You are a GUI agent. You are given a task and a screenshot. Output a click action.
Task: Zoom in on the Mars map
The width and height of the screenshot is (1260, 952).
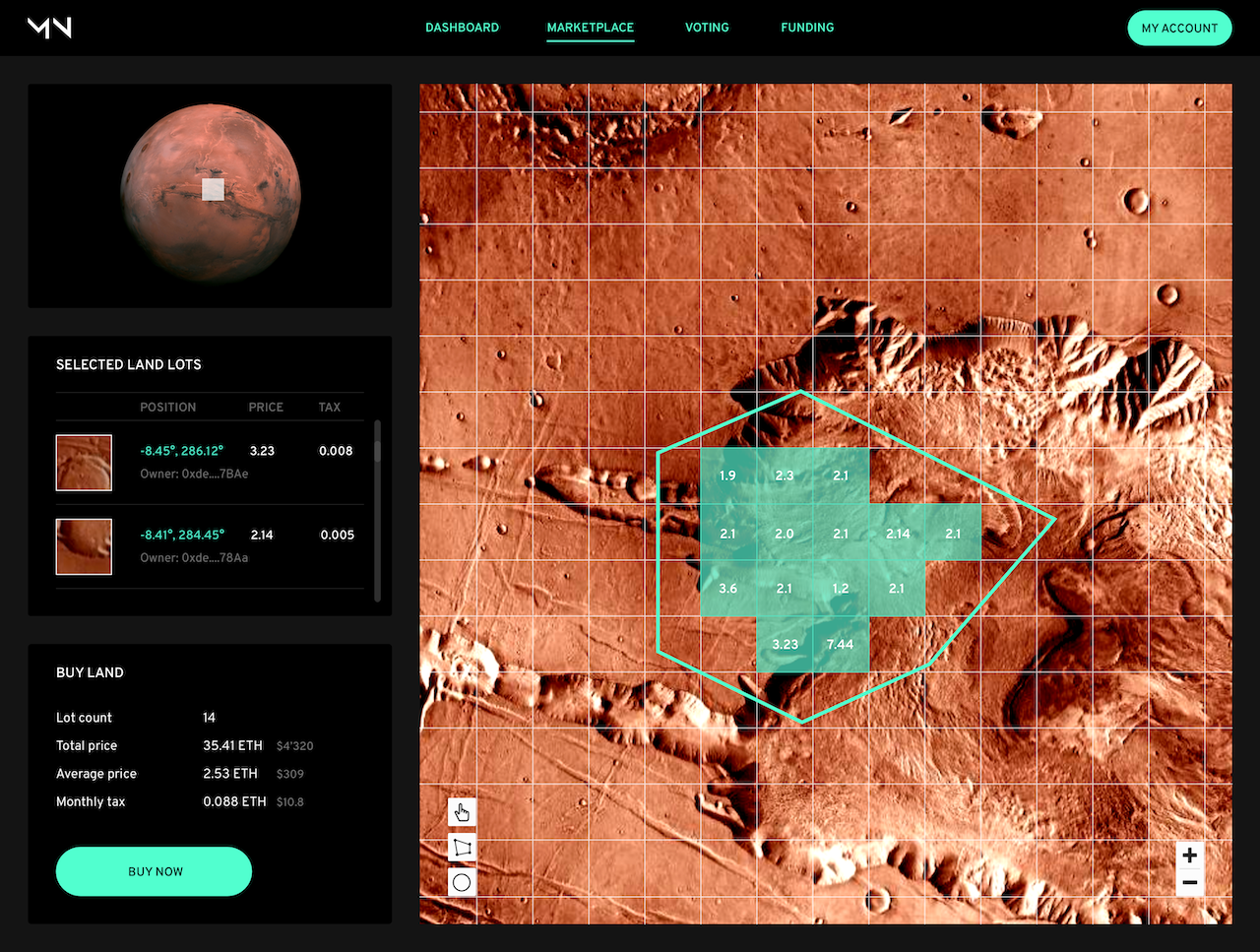1189,856
